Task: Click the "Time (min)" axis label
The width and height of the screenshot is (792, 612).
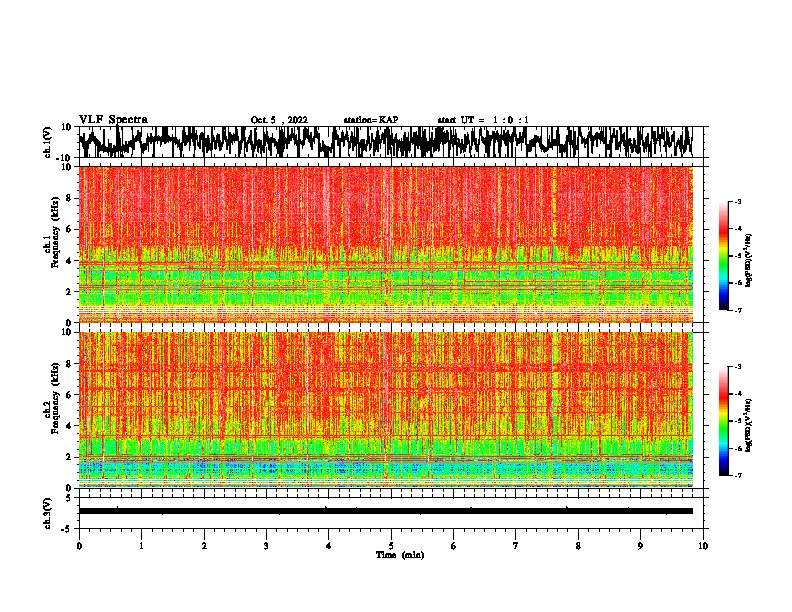Action: [x=400, y=555]
